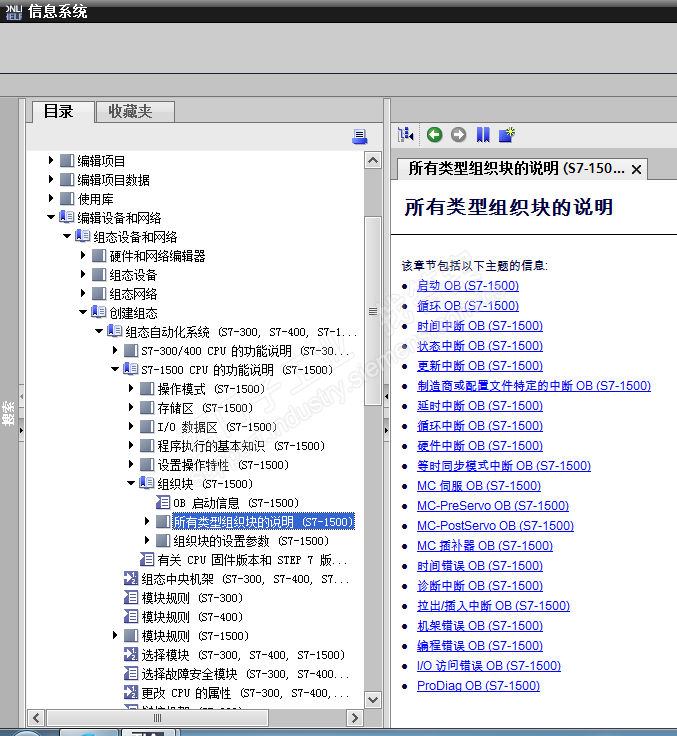This screenshot has width=677, height=736.
Task: Expand the 编辑项目数据 tree node
Action: coord(51,179)
